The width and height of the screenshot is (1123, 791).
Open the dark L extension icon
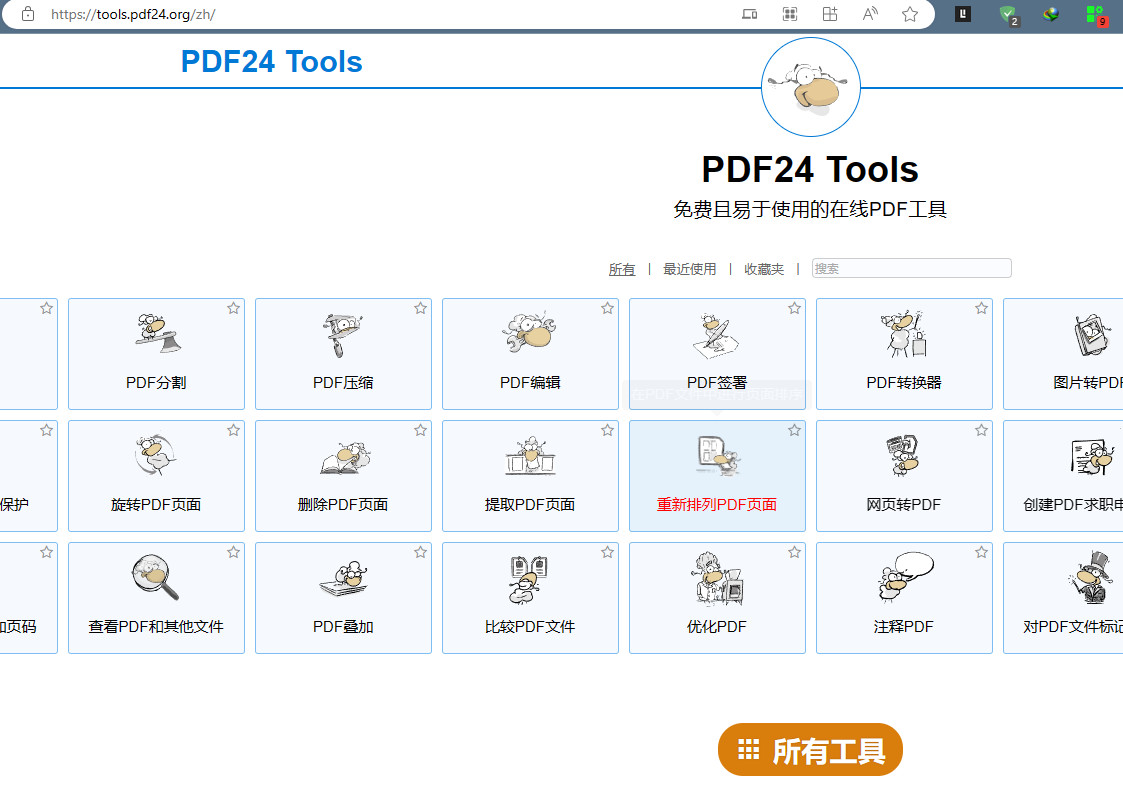click(x=963, y=14)
